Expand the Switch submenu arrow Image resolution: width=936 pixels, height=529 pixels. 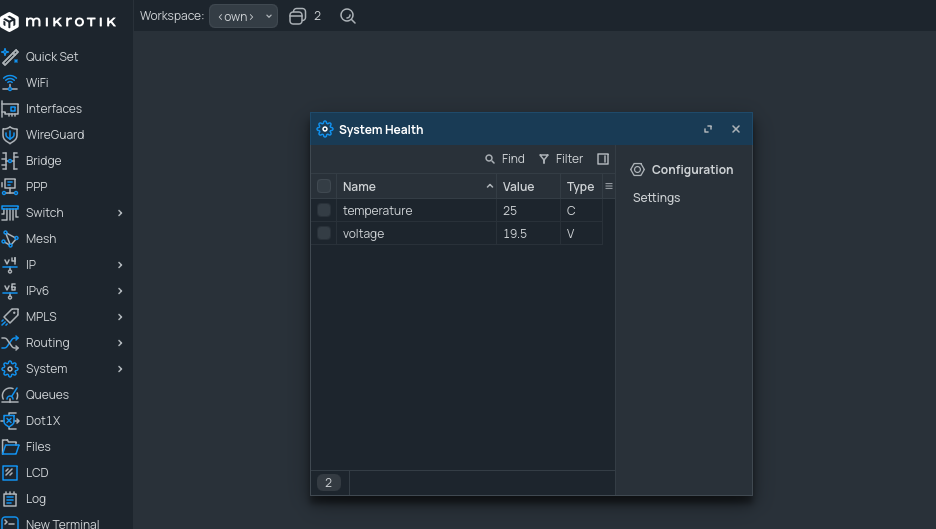(120, 213)
